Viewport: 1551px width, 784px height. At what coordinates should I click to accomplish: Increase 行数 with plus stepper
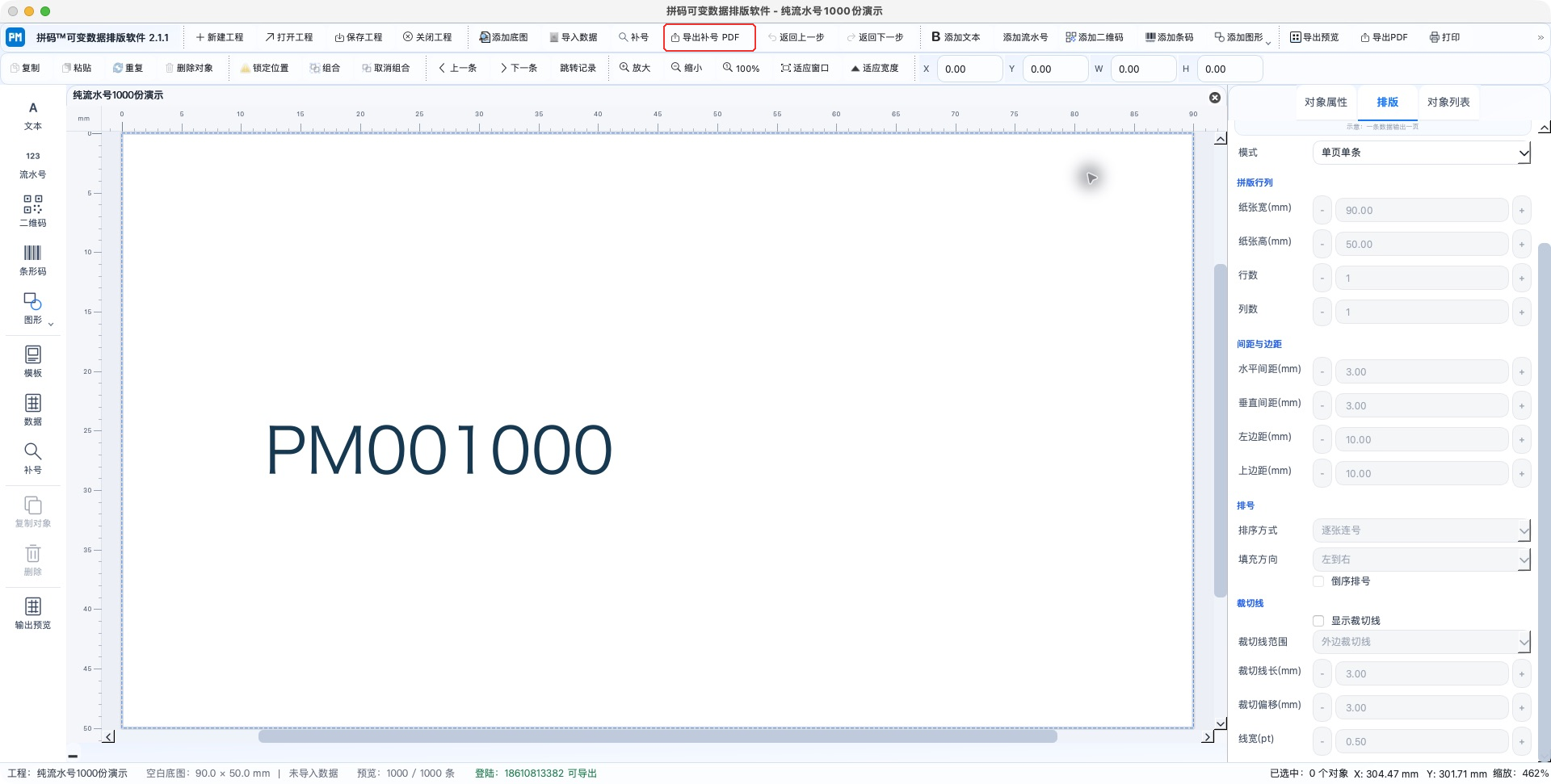tap(1521, 279)
